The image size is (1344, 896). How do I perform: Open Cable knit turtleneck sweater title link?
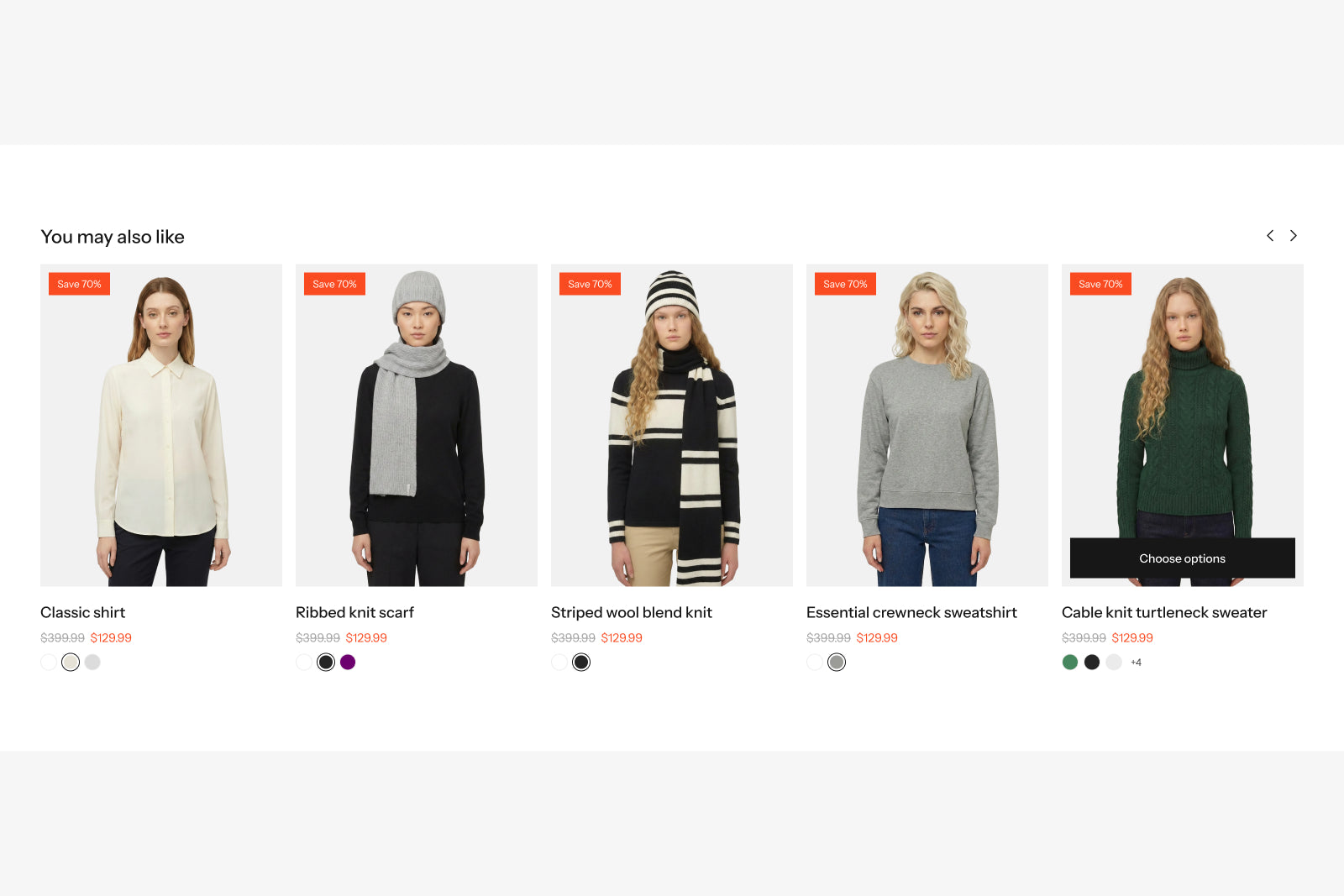[x=1164, y=612]
